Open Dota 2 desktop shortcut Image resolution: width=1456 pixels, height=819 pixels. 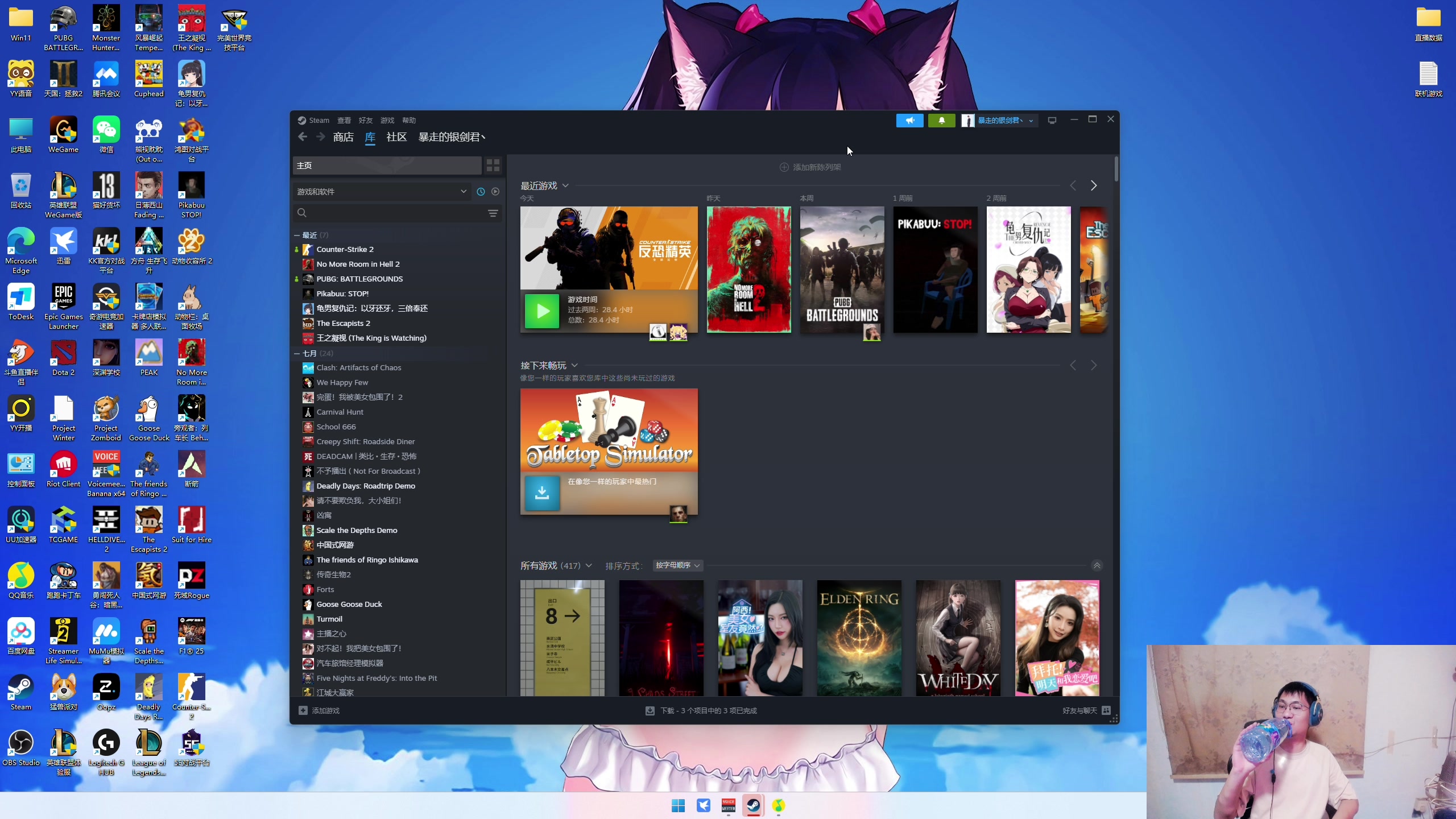(x=64, y=357)
